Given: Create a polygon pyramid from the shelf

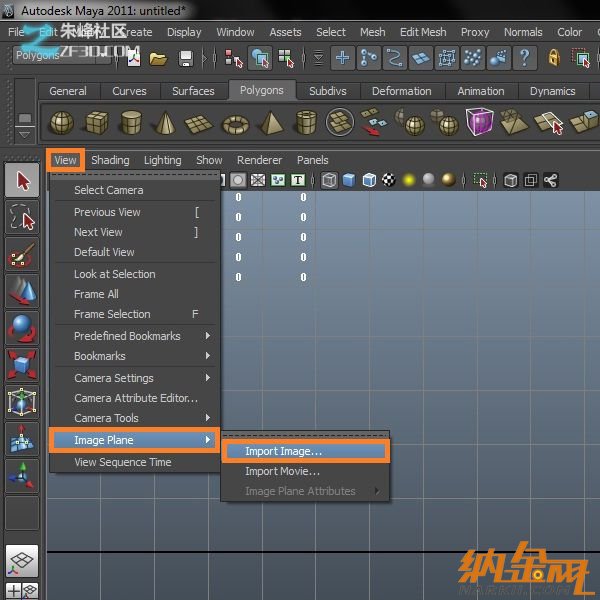Looking at the screenshot, I should [x=271, y=122].
